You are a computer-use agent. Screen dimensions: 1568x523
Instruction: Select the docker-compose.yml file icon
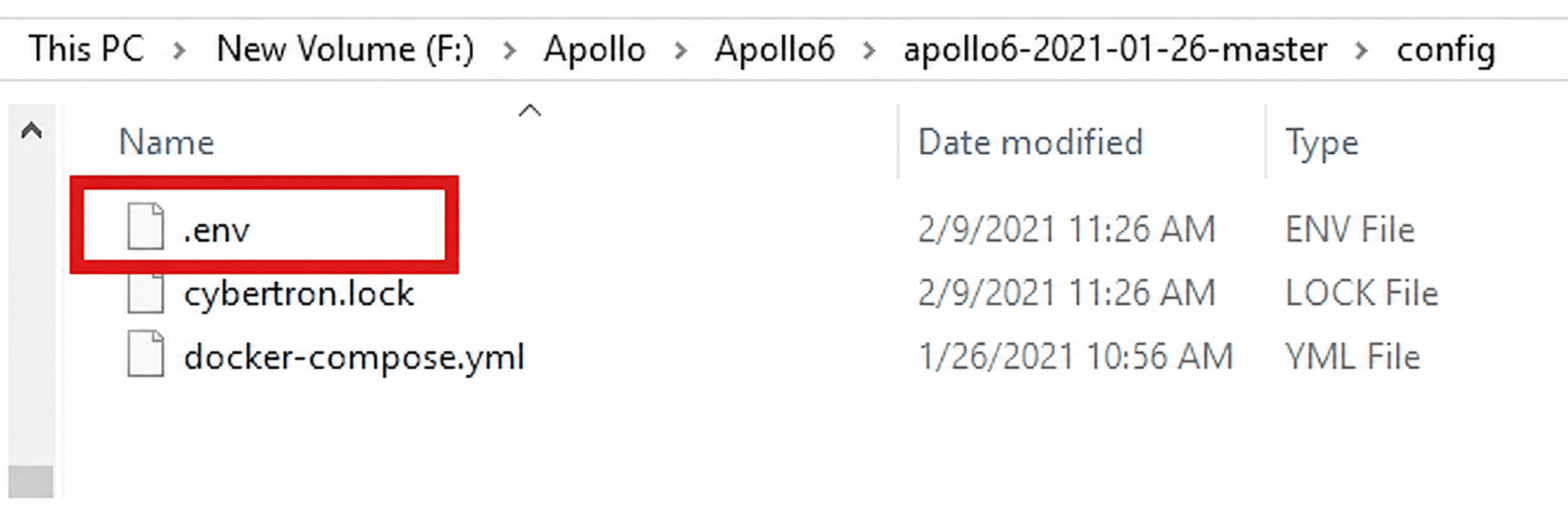pos(146,354)
